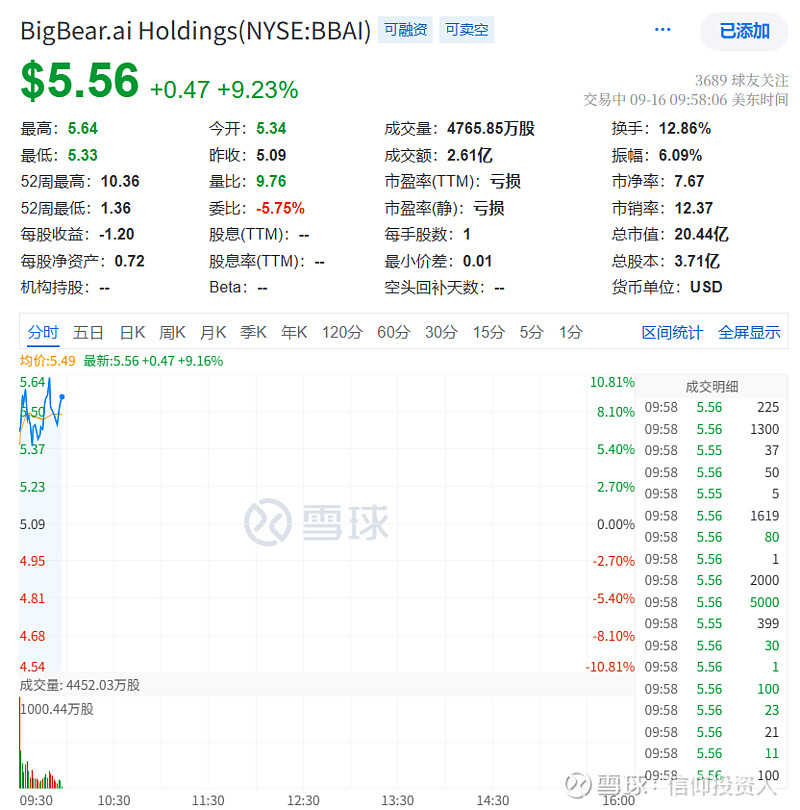Click the 每股净资产 value 0.72
Viewport: 800px width, 810px height.
tap(130, 261)
